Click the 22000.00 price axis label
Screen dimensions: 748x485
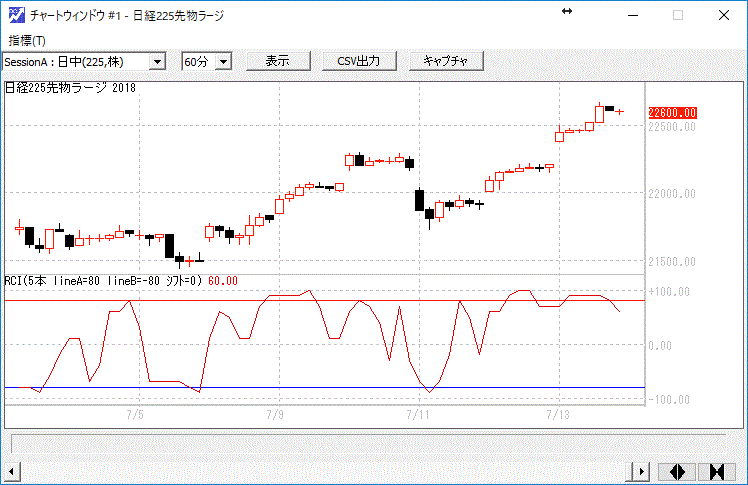click(672, 194)
